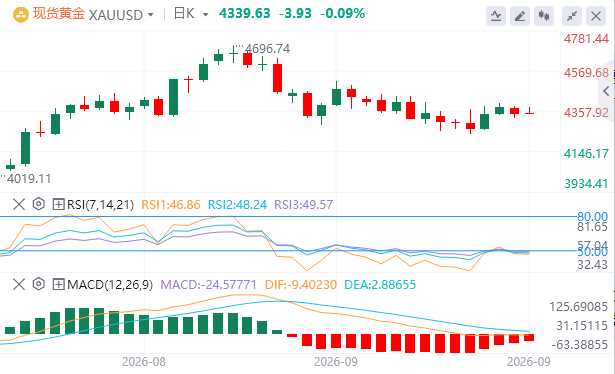Open the candlestick indicator settings icon

pos(544,16)
